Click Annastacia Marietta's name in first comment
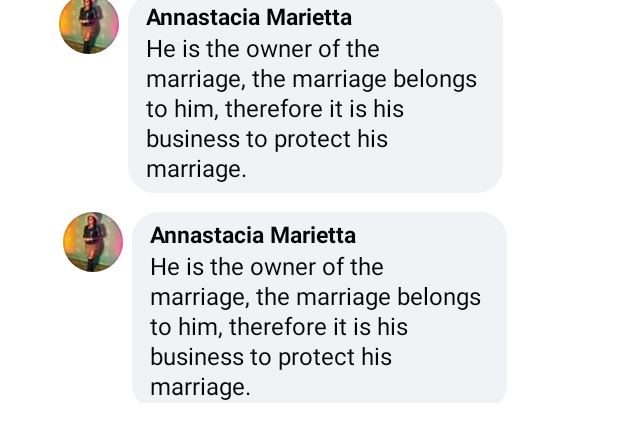Screen dimensions: 626x427 pos(249,18)
